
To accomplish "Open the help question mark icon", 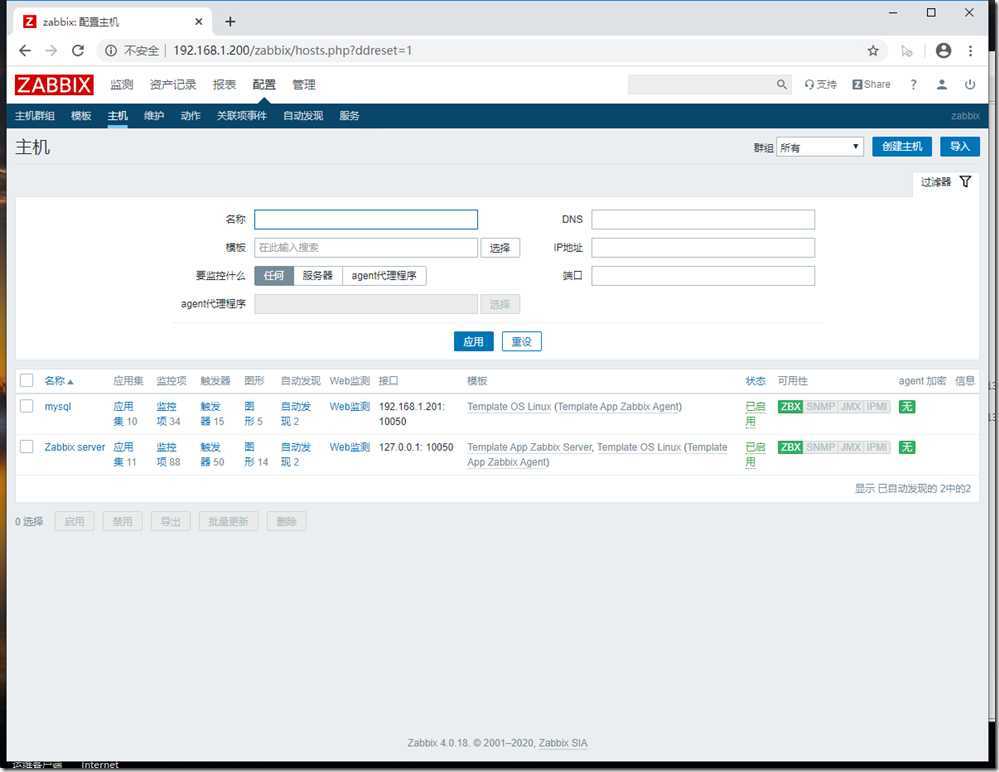I will (x=913, y=85).
